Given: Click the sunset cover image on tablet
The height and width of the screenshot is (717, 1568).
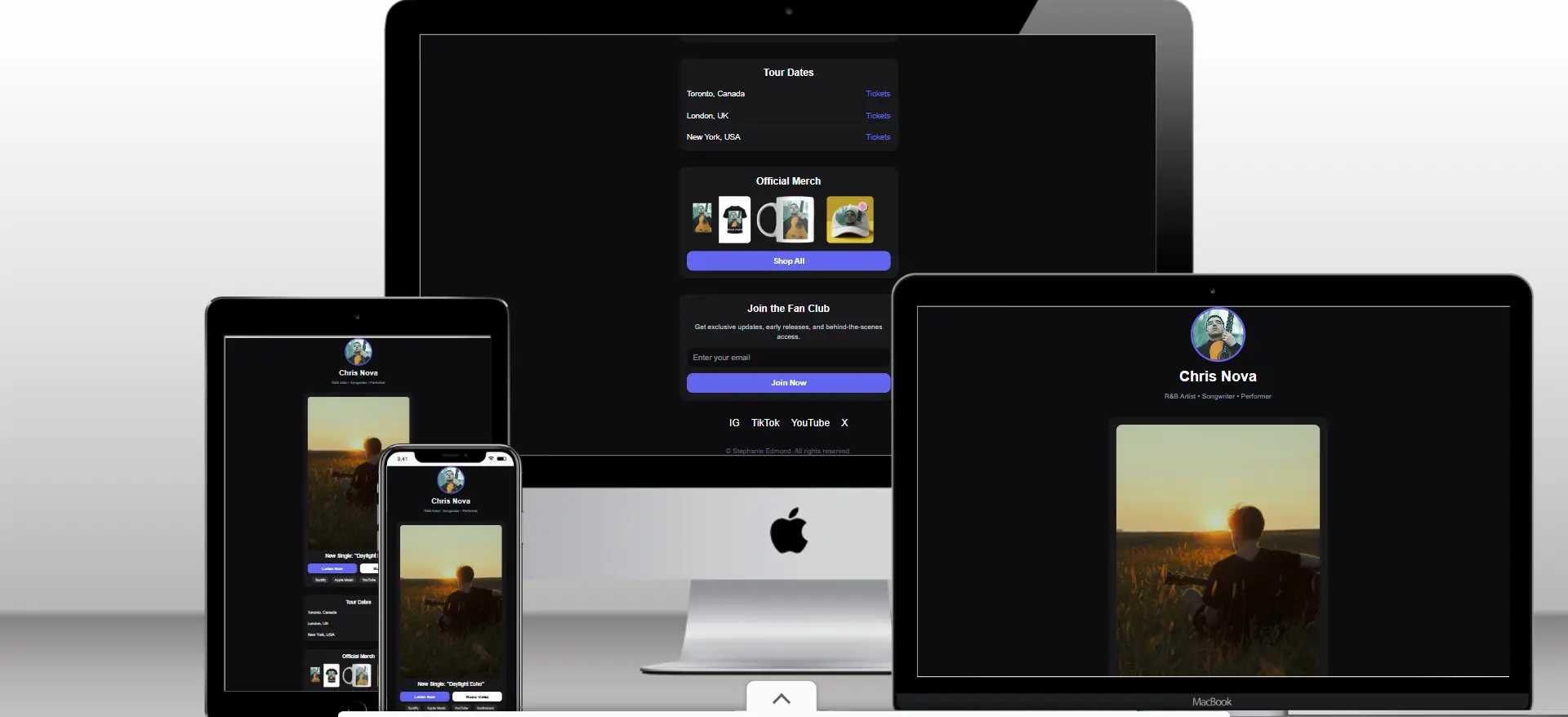Looking at the screenshot, I should coord(359,474).
